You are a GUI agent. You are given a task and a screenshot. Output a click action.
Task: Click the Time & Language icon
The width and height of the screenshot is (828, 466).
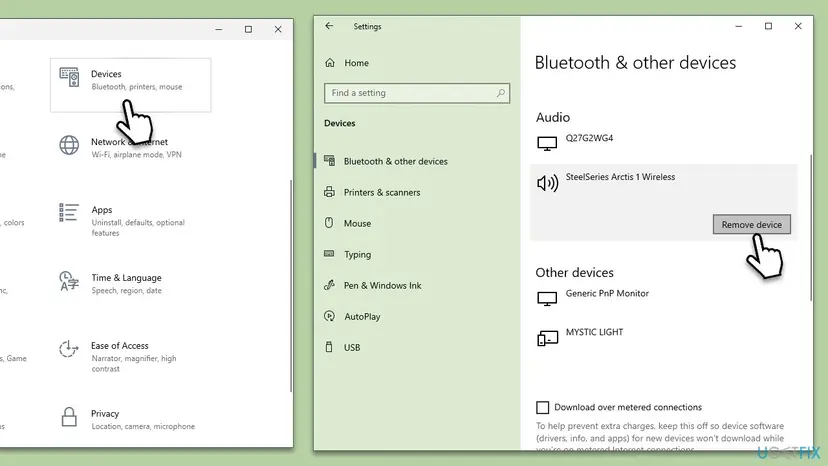tap(69, 281)
